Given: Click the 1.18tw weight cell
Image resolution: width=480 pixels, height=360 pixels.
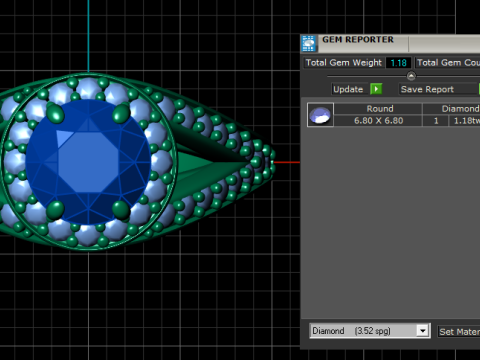Looking at the screenshot, I should (465, 121).
